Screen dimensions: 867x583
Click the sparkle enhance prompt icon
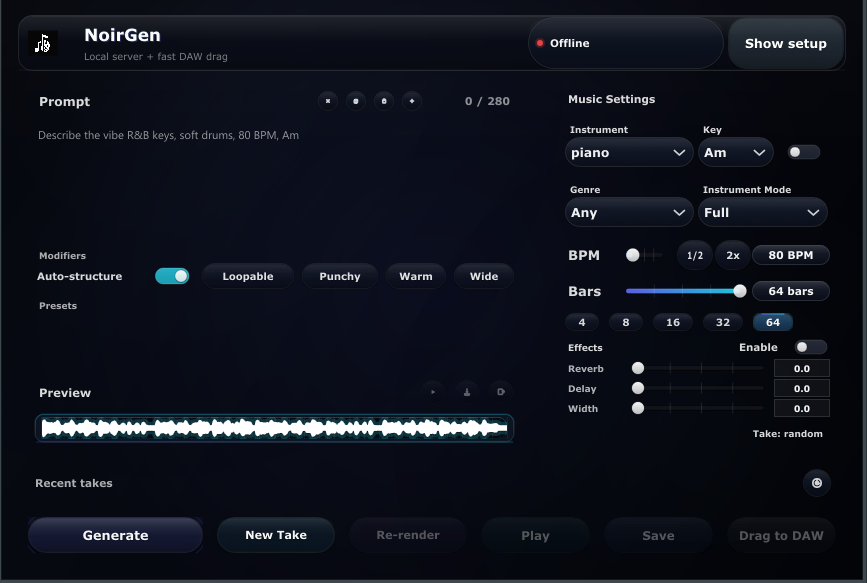pos(412,101)
